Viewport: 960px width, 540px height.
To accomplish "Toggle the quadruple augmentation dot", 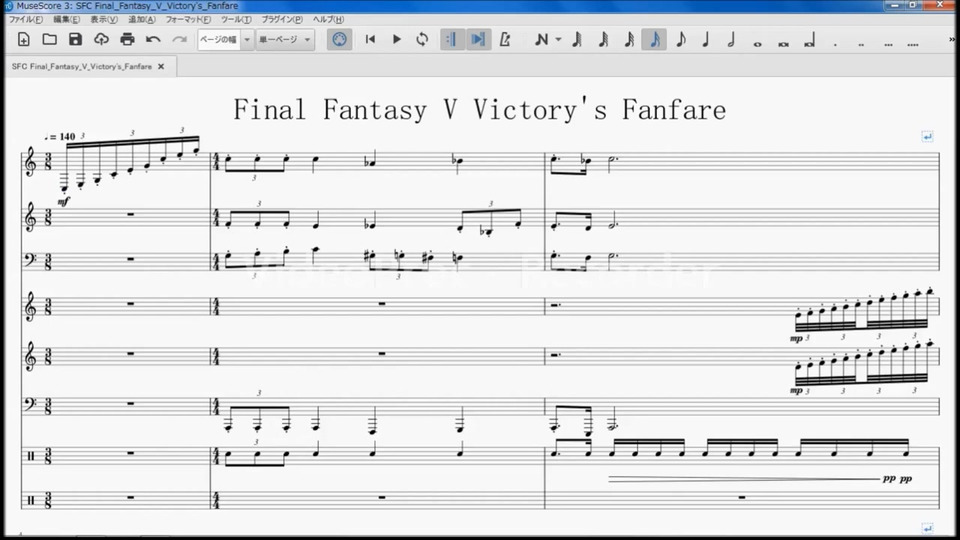I will [913, 44].
